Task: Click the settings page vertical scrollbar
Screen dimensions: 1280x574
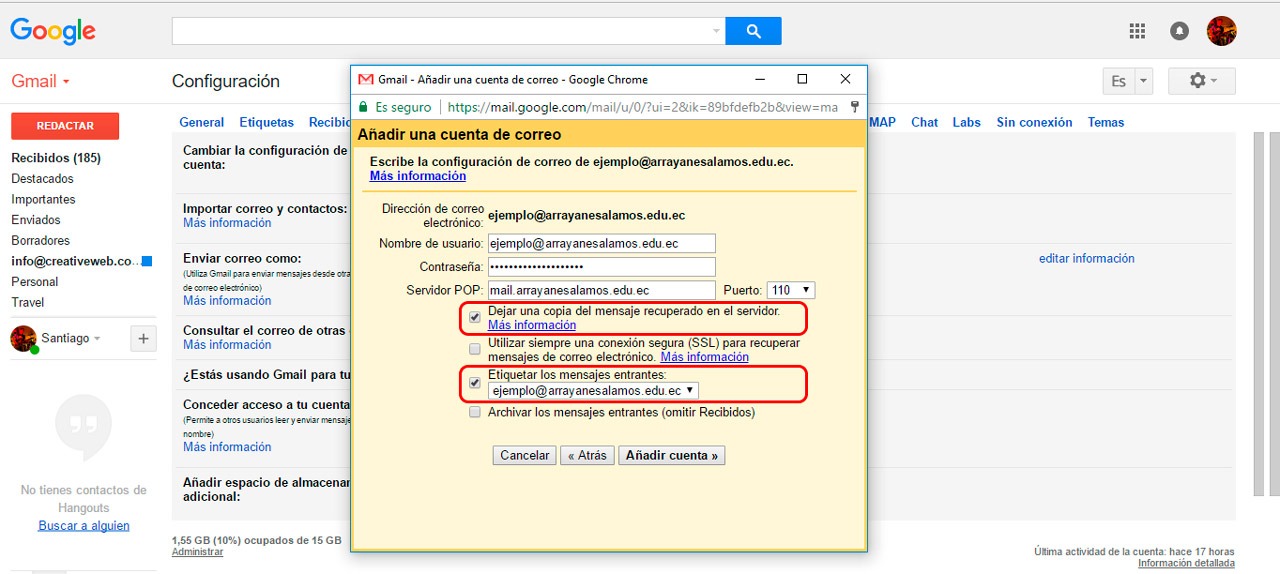Action: click(1258, 314)
